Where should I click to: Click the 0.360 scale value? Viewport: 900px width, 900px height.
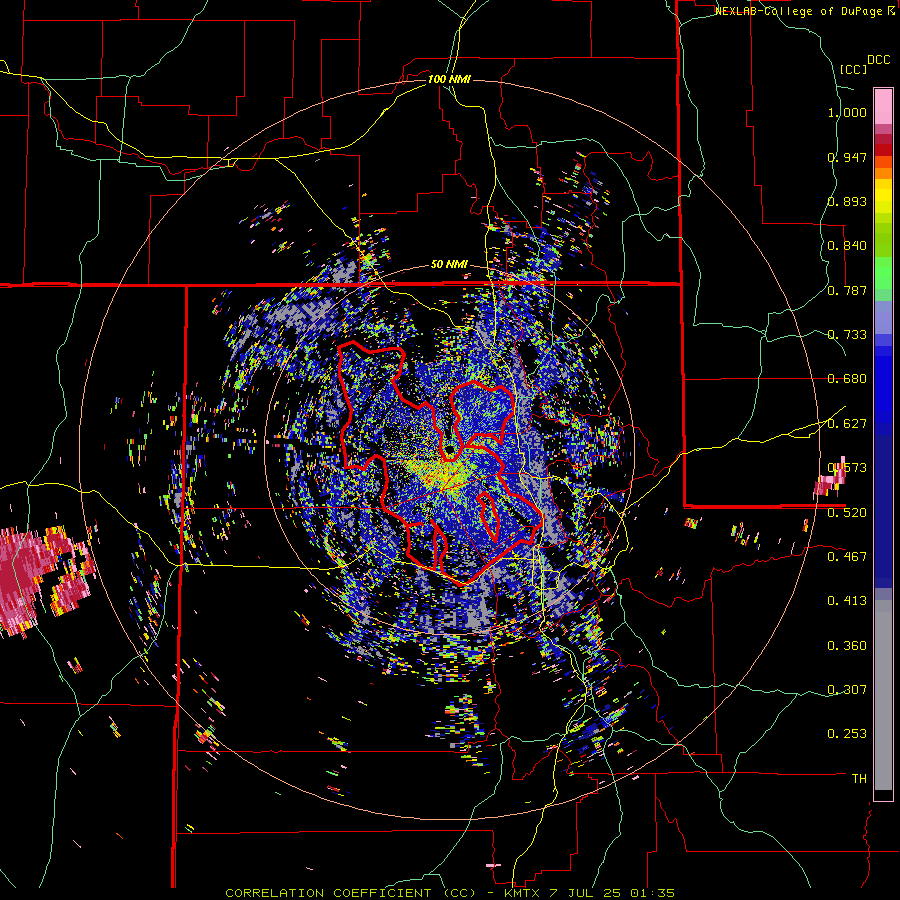click(x=847, y=646)
